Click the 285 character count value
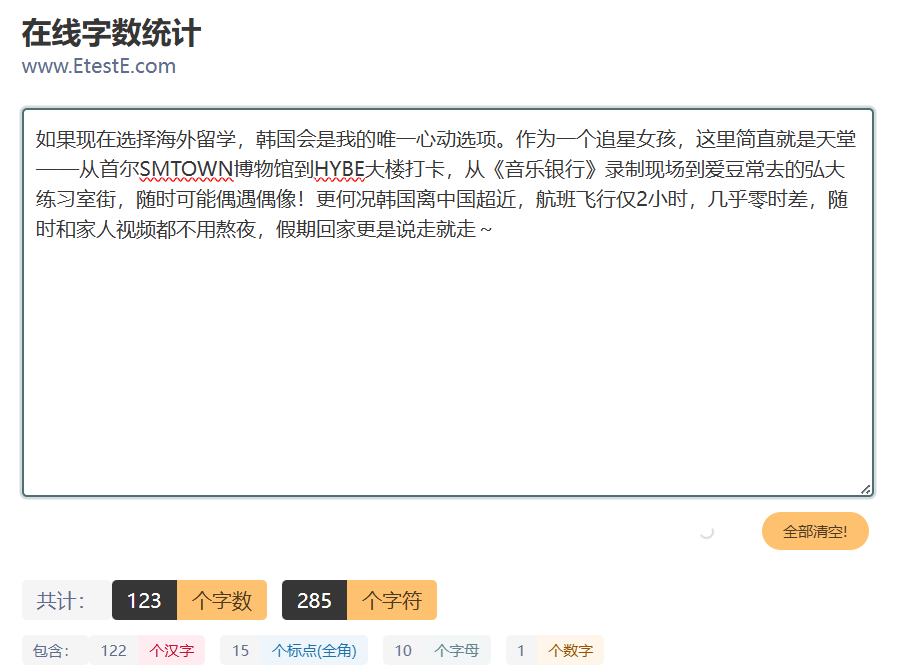 pos(314,600)
